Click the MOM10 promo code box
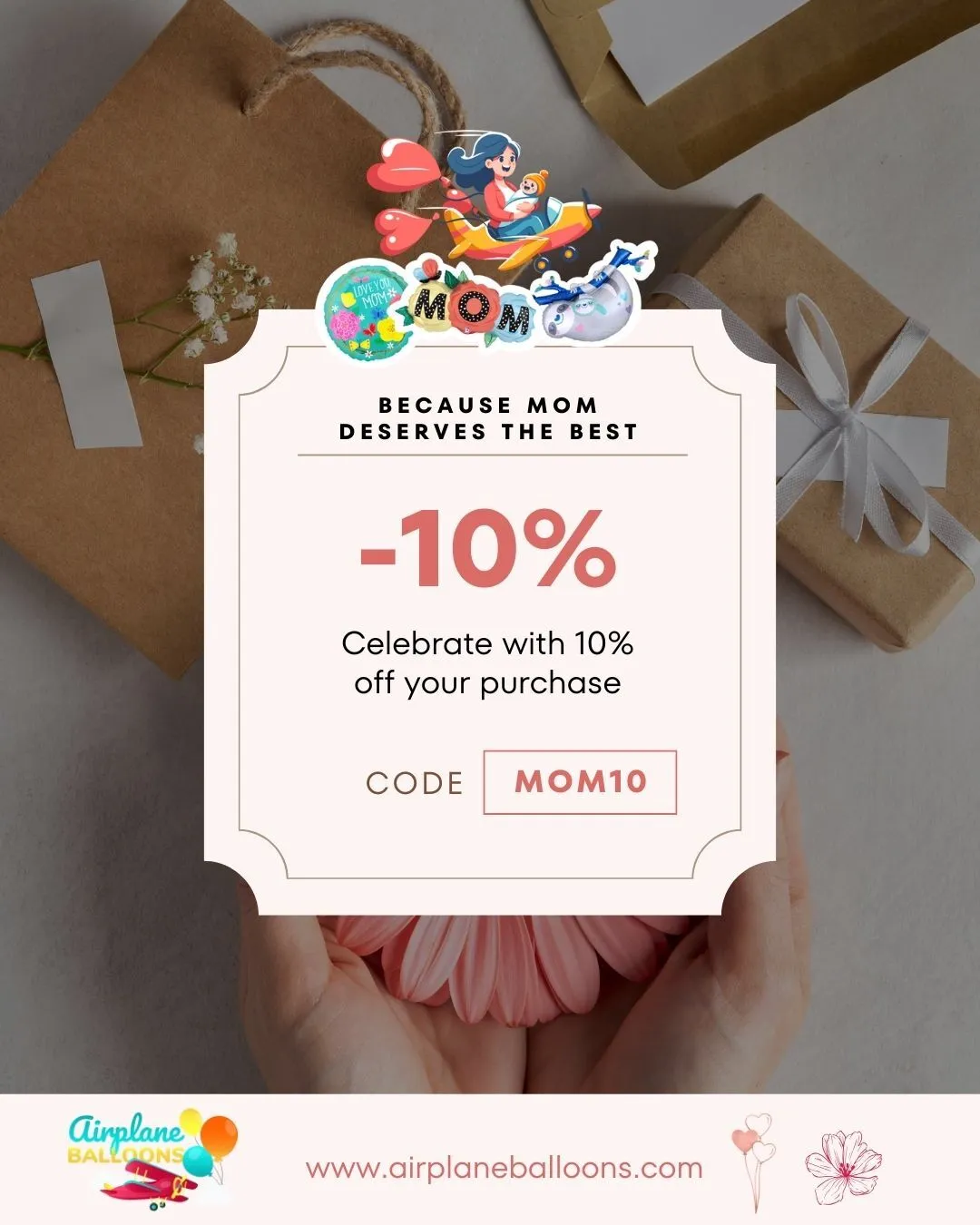 pos(580,782)
